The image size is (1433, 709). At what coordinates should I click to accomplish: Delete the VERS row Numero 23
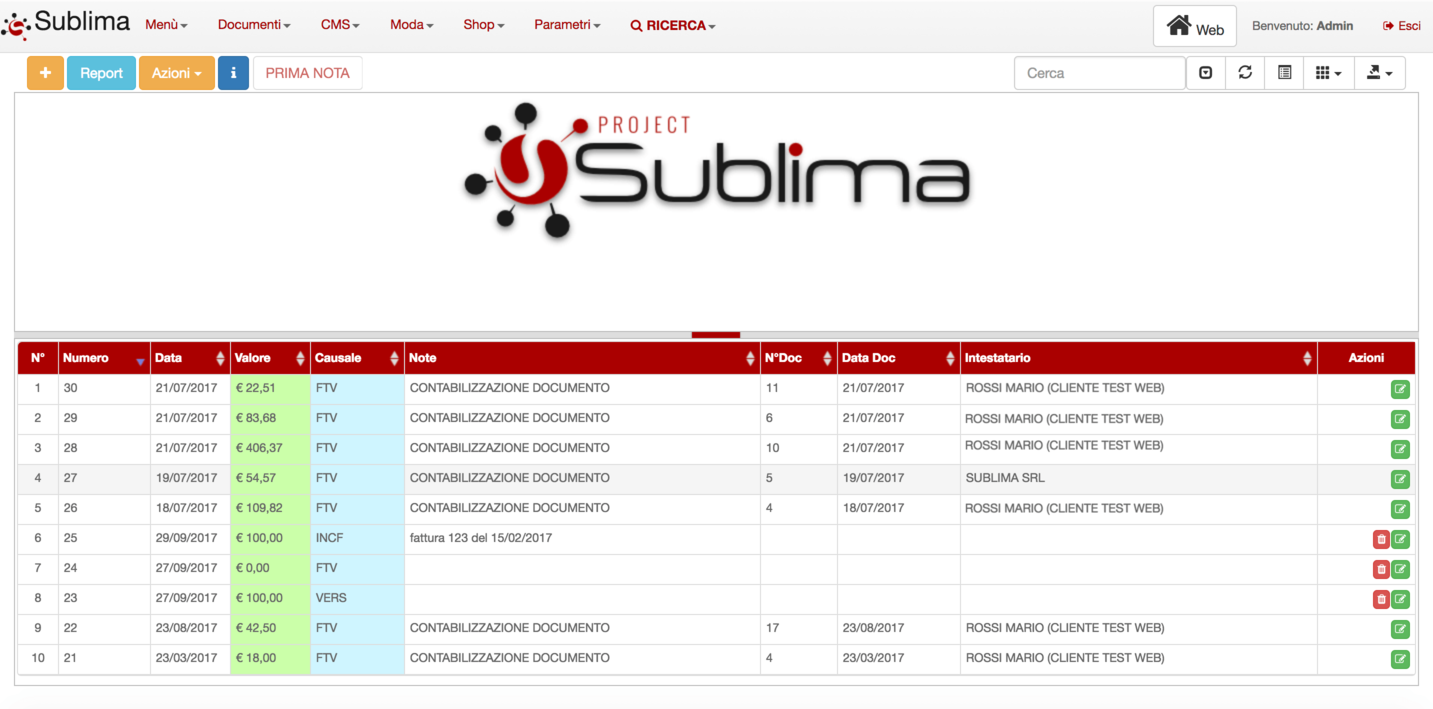[x=1381, y=599]
